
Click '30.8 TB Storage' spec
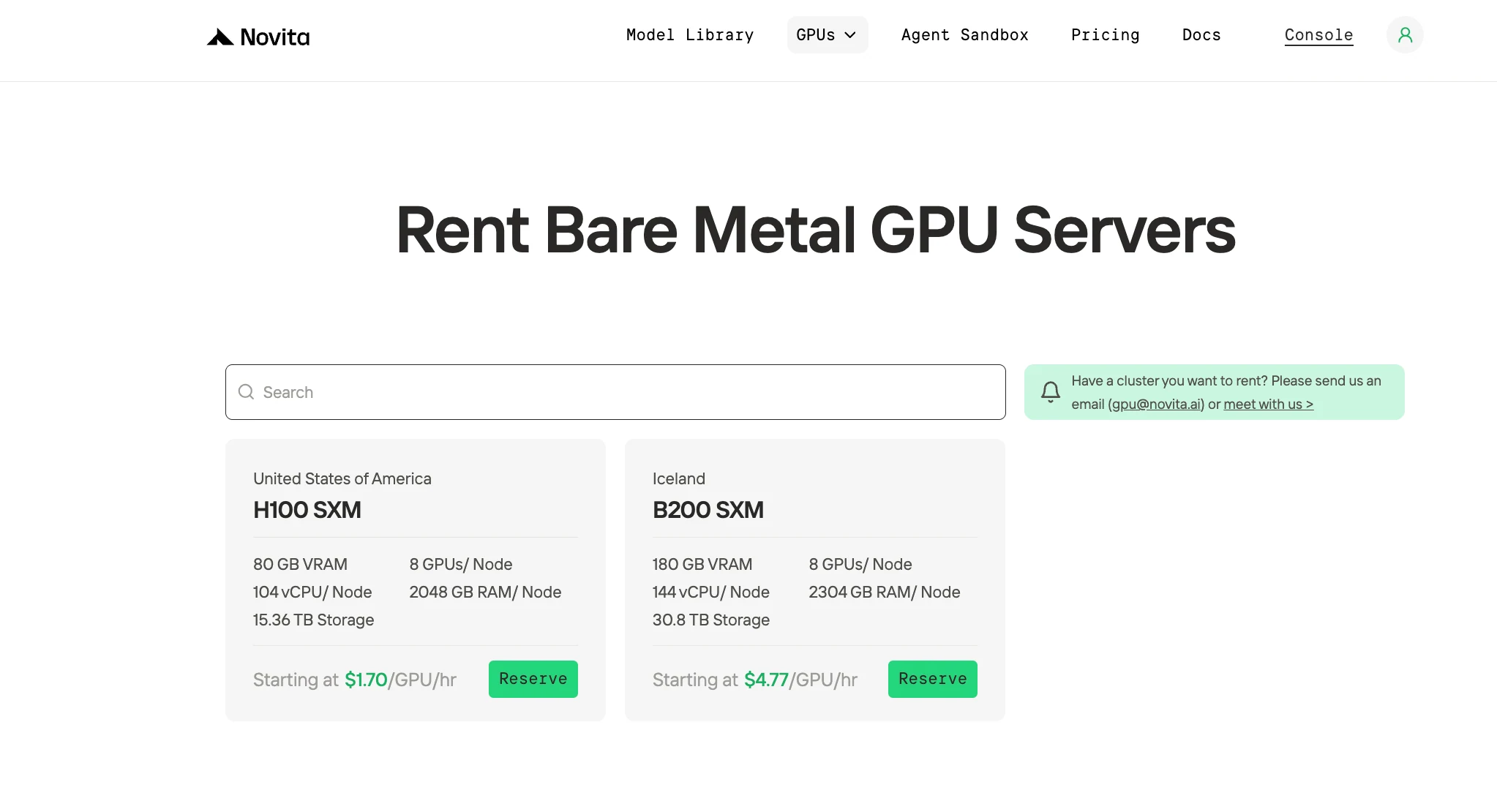[711, 620]
